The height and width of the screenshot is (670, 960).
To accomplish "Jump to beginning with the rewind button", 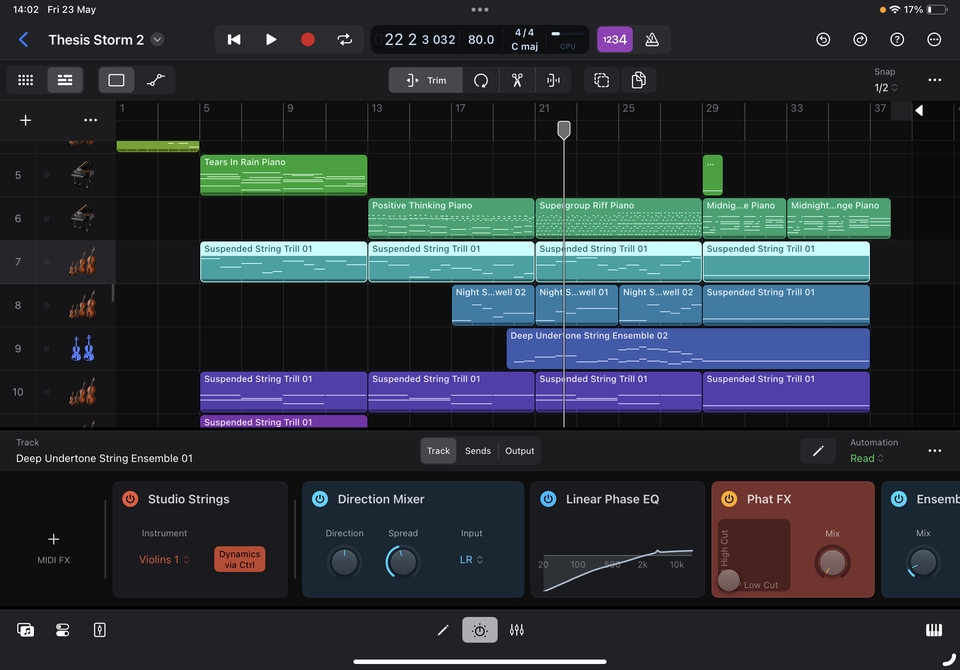I will [x=234, y=40].
